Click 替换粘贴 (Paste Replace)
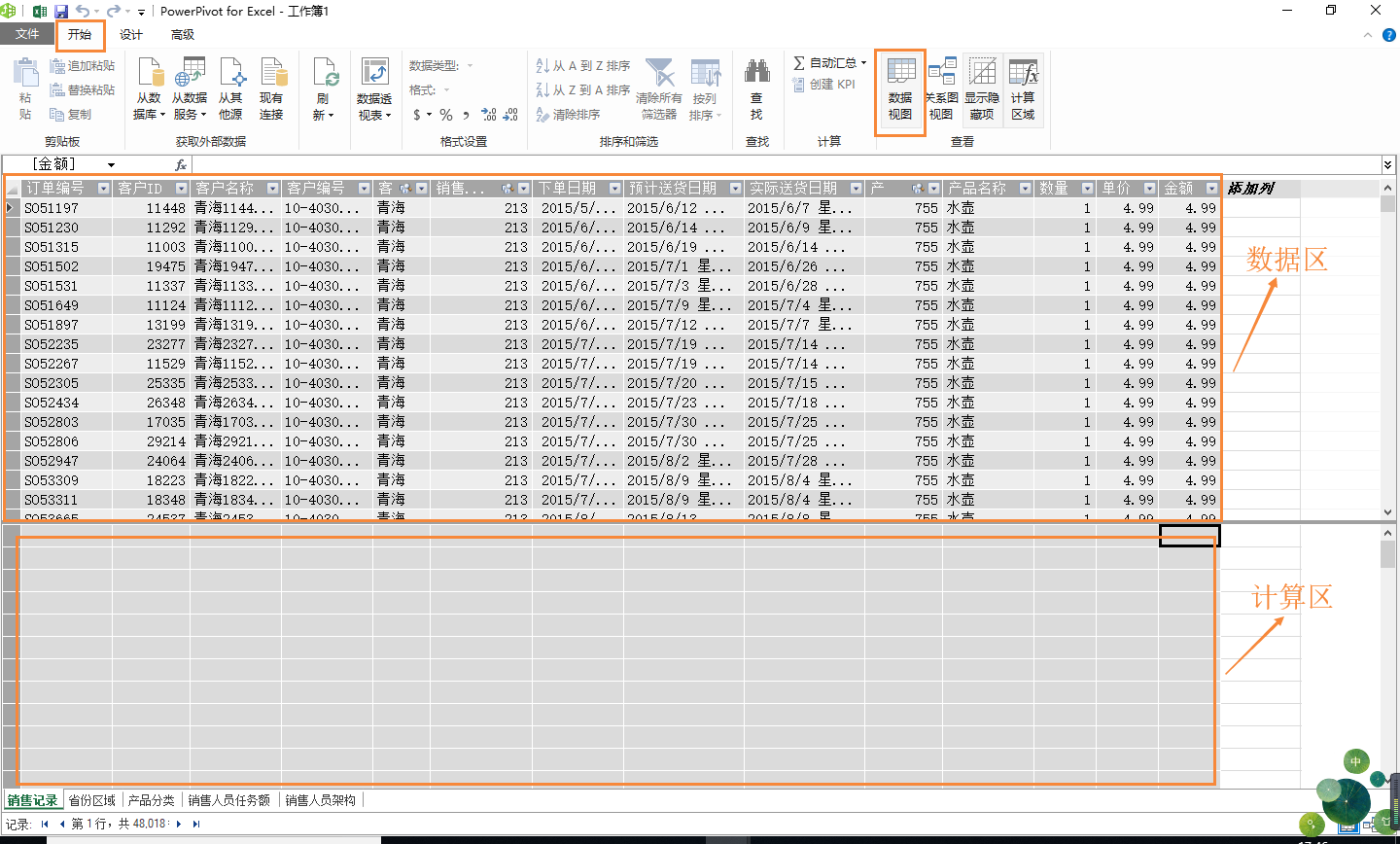 pos(82,90)
